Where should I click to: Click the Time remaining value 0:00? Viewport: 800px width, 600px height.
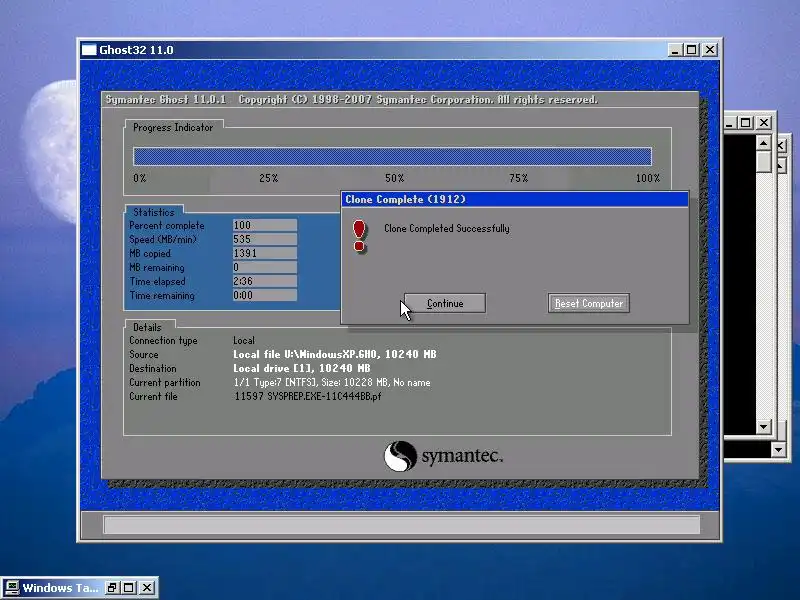[x=265, y=295]
